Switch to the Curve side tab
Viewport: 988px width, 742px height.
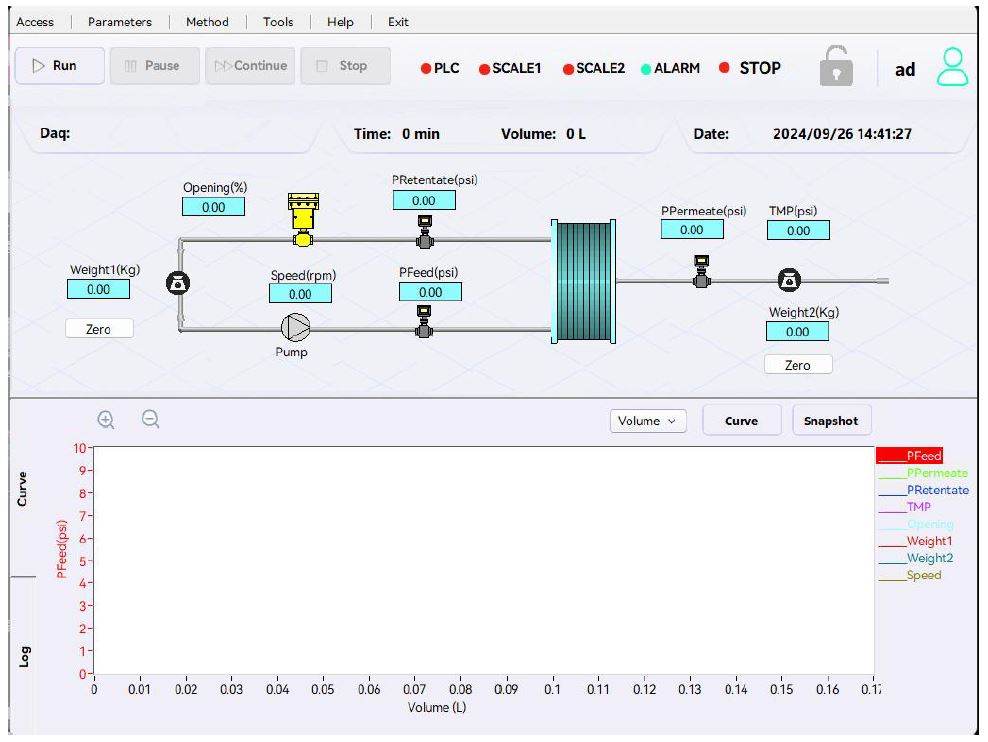click(23, 489)
